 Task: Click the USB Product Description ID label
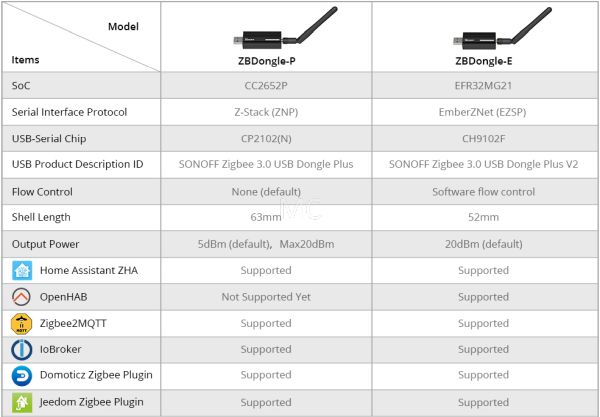(78, 165)
